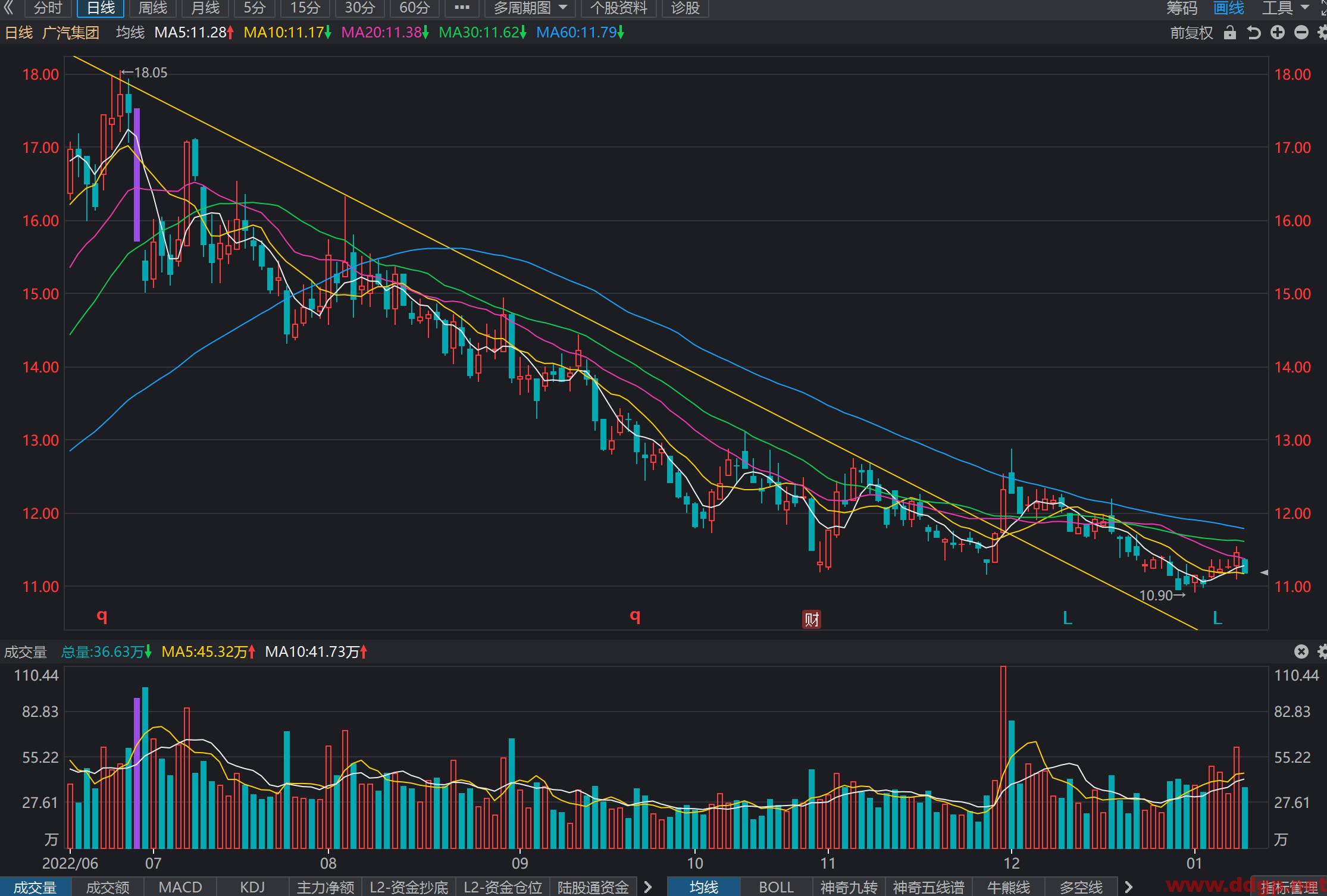Show more main indicators via arrow after 多空线
This screenshot has height=896, width=1327.
(x=1128, y=887)
